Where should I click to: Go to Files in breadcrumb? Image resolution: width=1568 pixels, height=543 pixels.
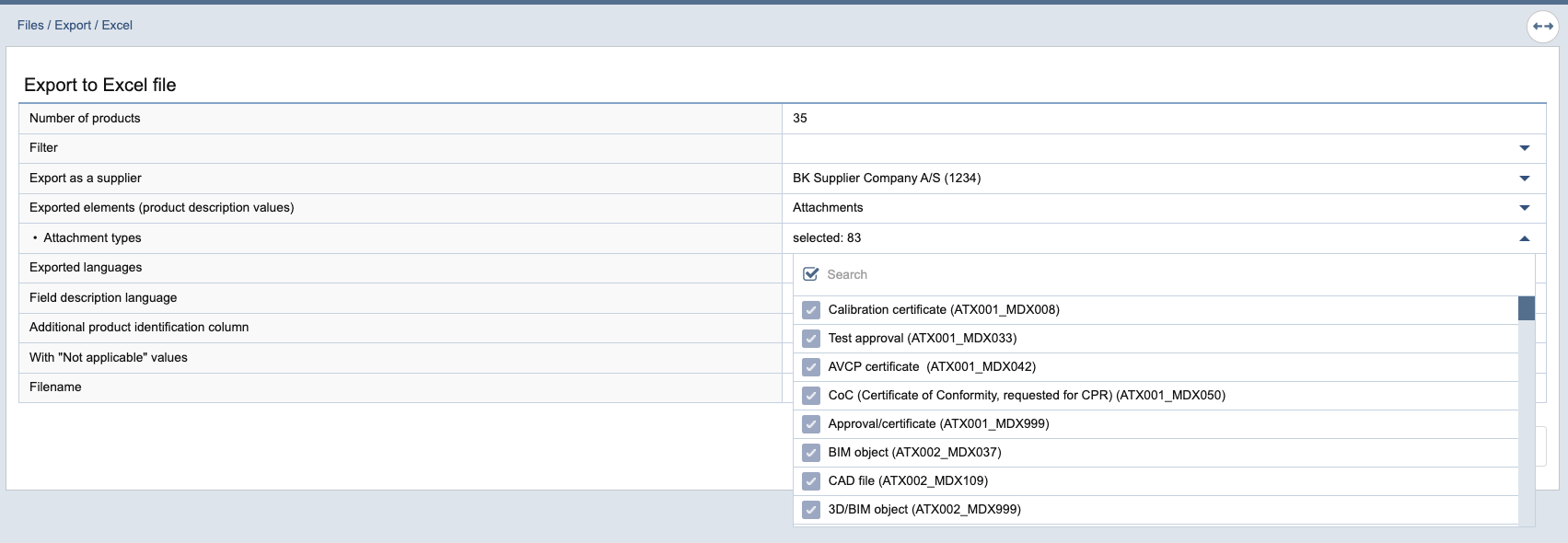[x=30, y=25]
